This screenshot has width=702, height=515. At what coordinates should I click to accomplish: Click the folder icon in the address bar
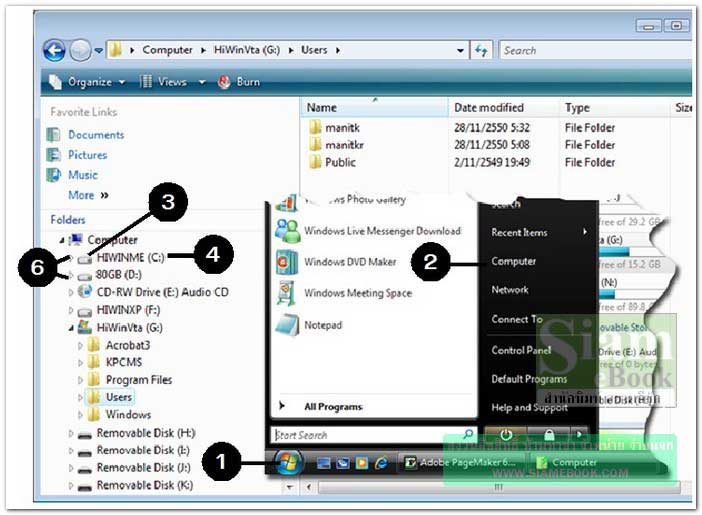pos(116,50)
